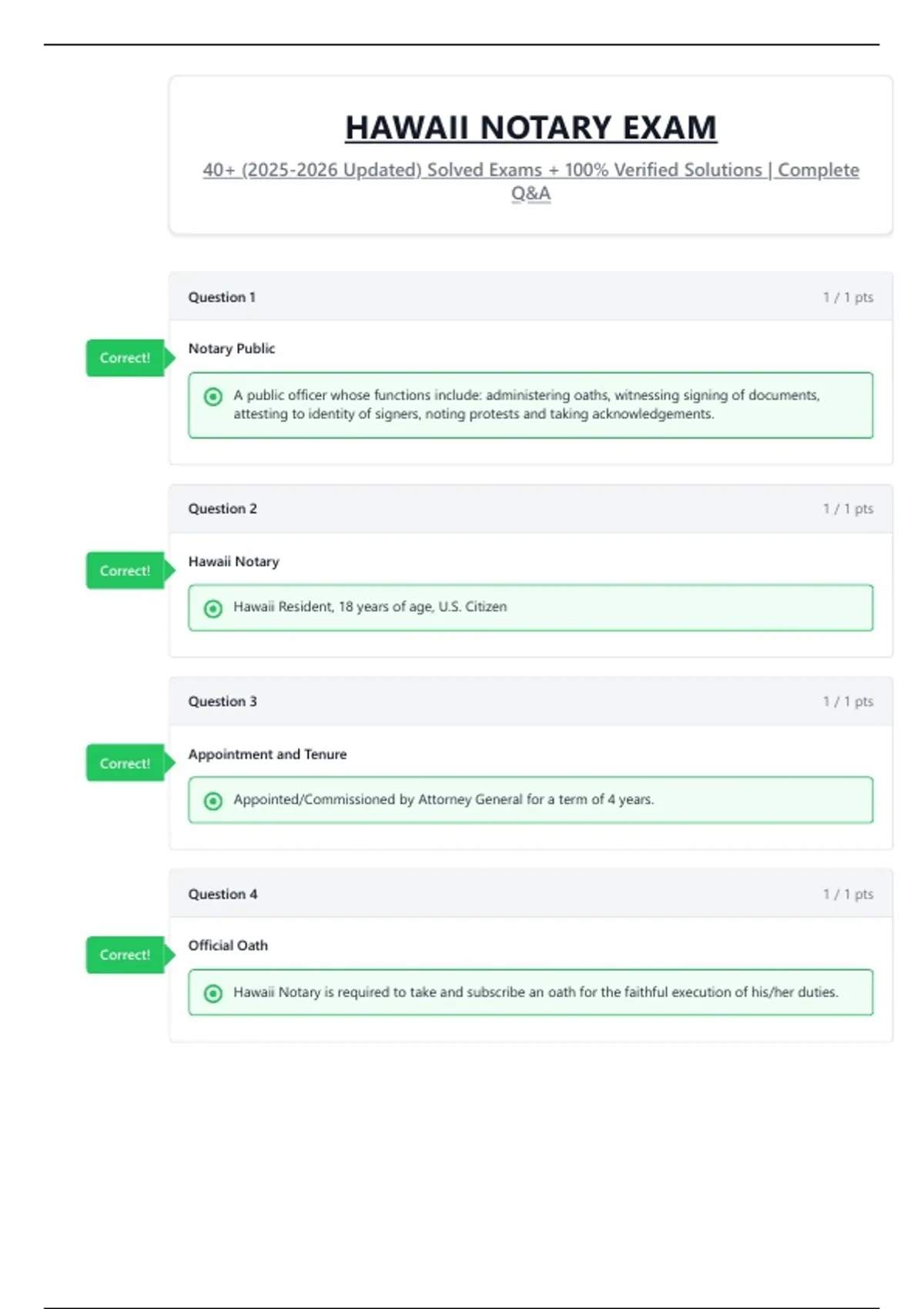
Task: Select Question 1 answer radio icon
Action: click(x=213, y=397)
